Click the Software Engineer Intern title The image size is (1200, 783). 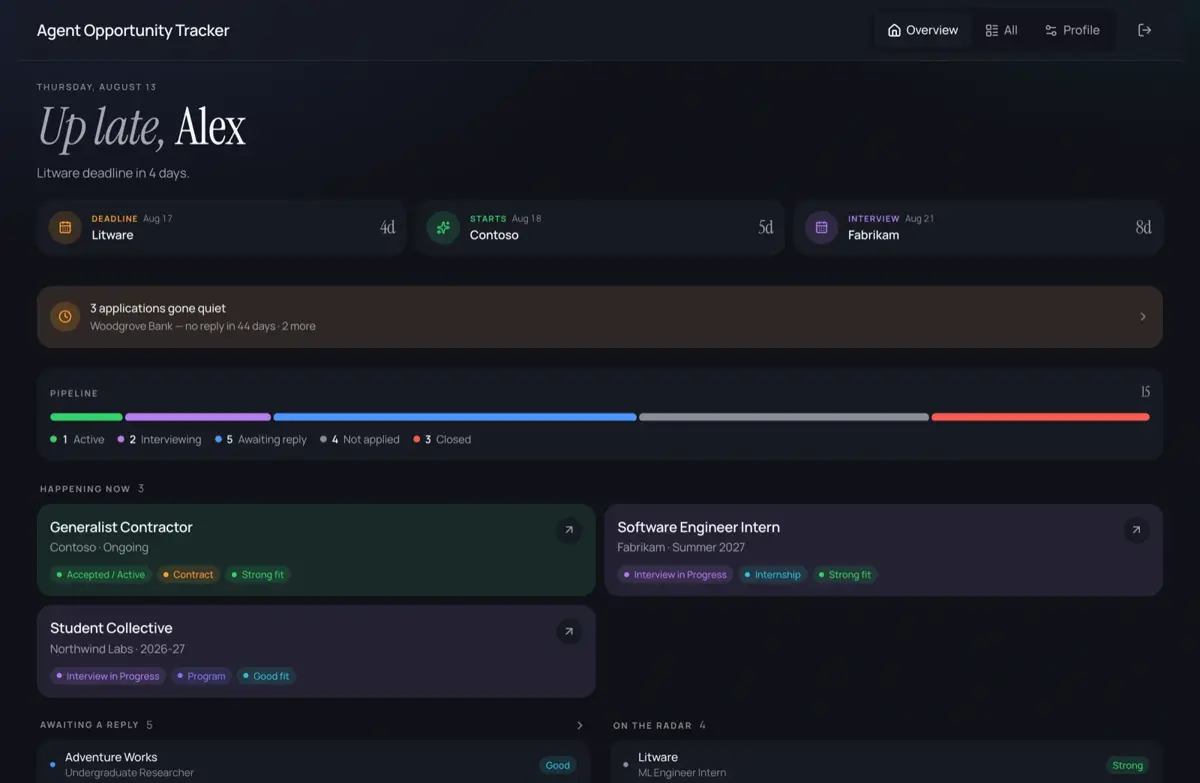(x=698, y=527)
